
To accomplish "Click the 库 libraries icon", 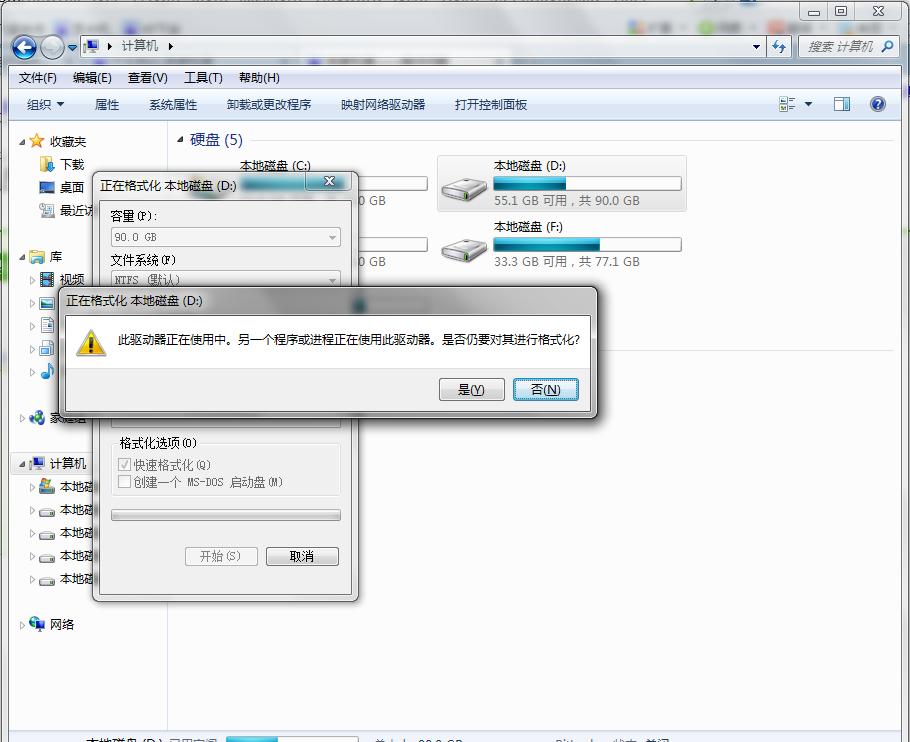I will coord(37,256).
